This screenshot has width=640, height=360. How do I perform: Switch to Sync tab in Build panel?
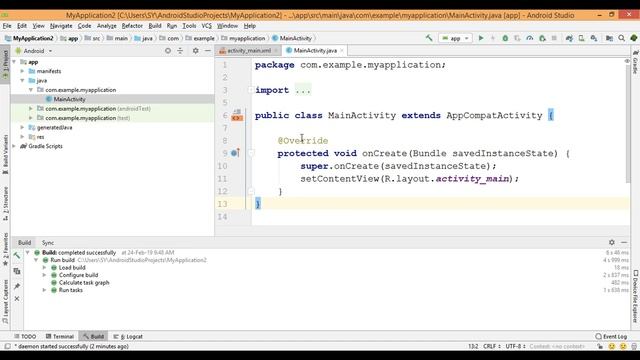click(x=48, y=242)
